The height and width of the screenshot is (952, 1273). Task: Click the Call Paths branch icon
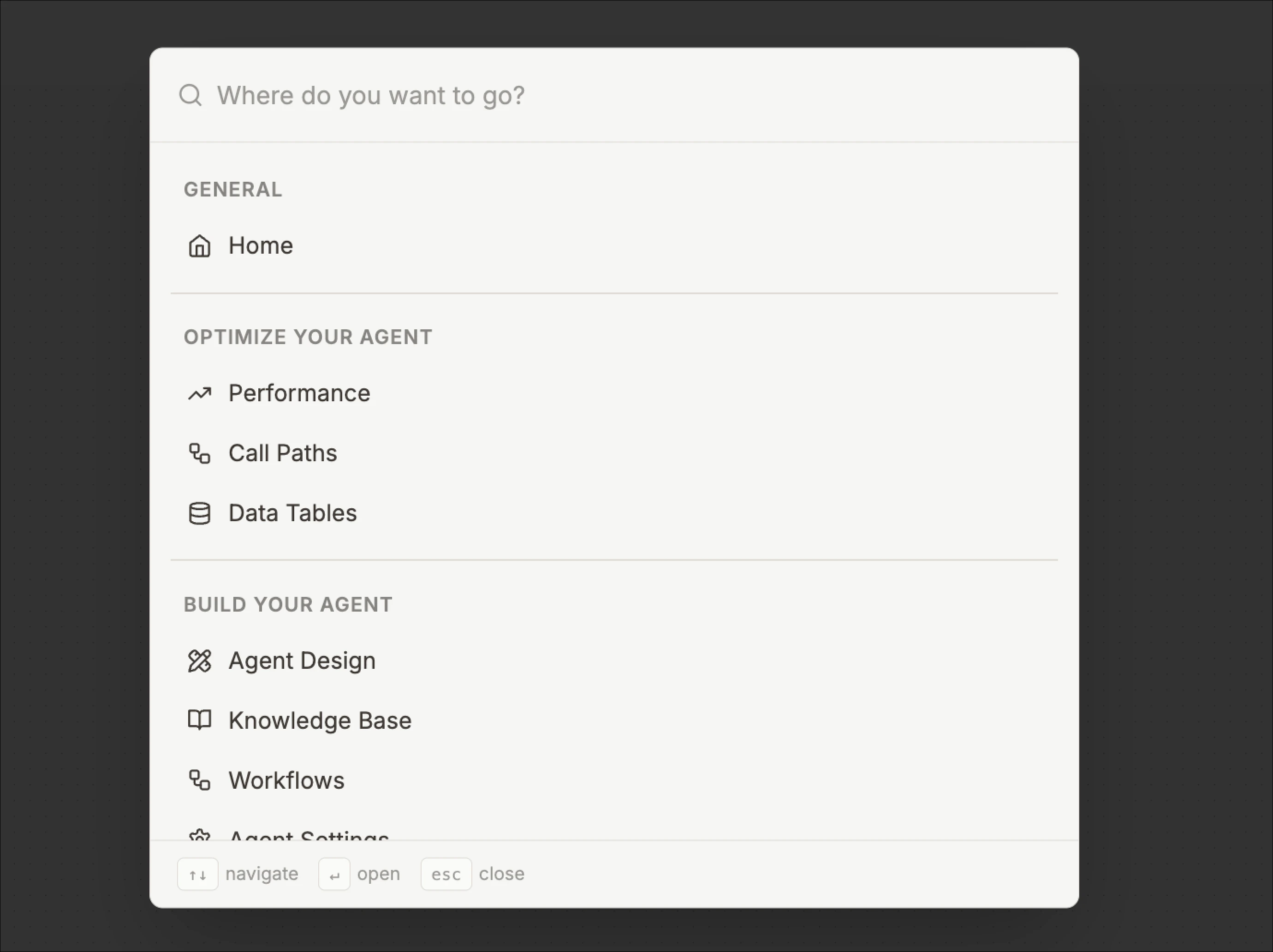click(199, 453)
